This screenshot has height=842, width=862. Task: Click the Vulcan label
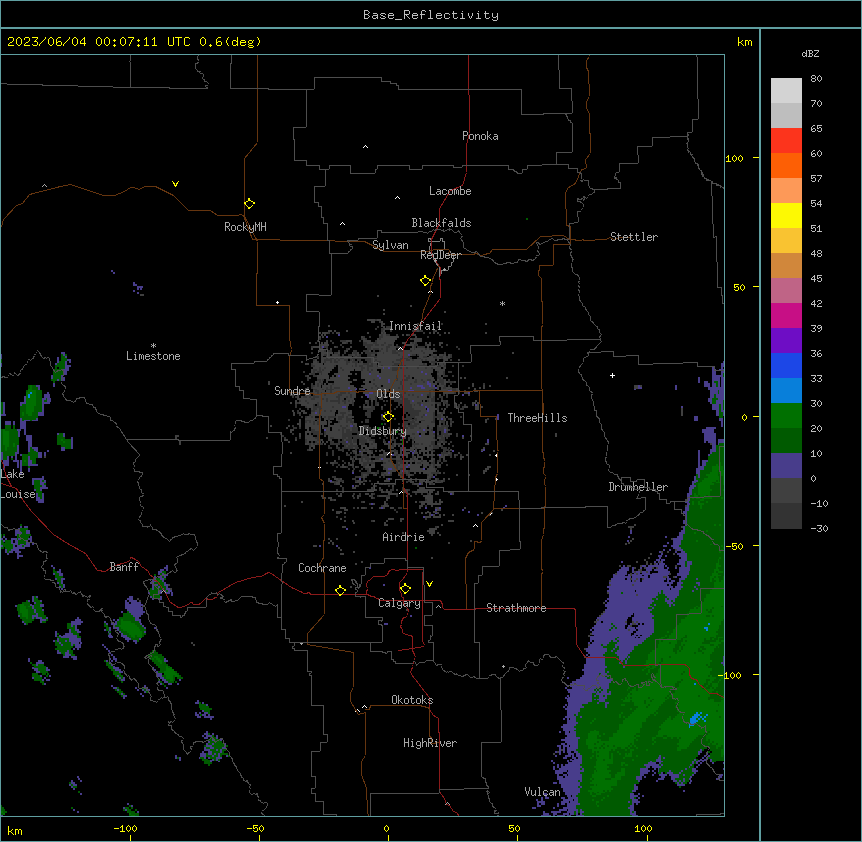[x=542, y=792]
